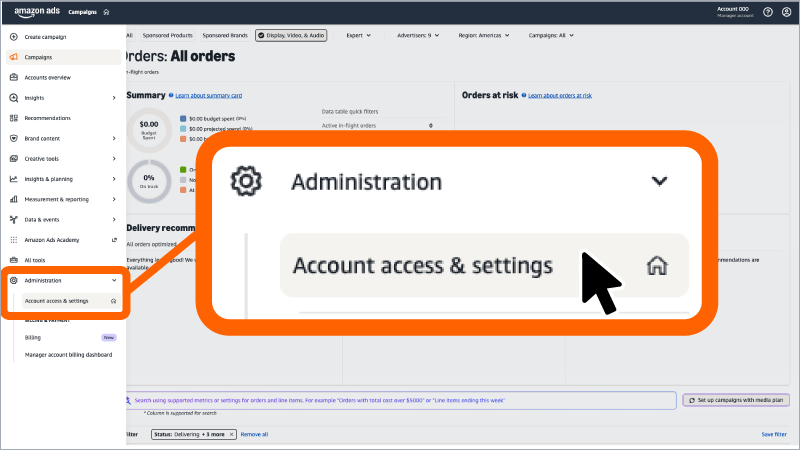Click the $0.00 budget spent legend swatch
This screenshot has height=450, width=800.
(x=183, y=118)
